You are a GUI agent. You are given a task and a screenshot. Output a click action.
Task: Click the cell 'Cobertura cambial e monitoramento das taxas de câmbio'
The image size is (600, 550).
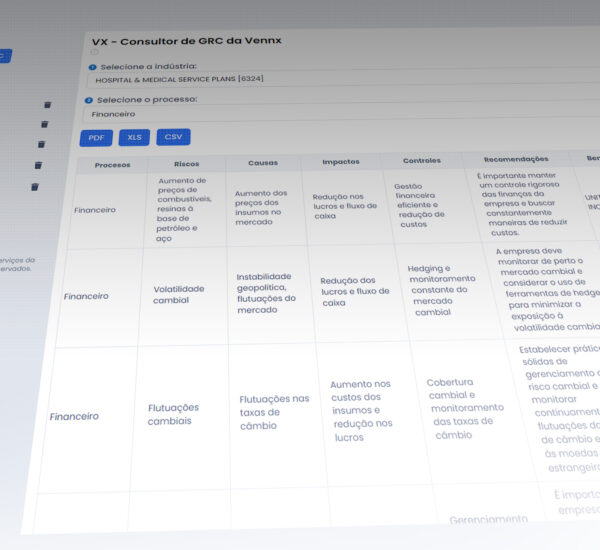click(465, 408)
